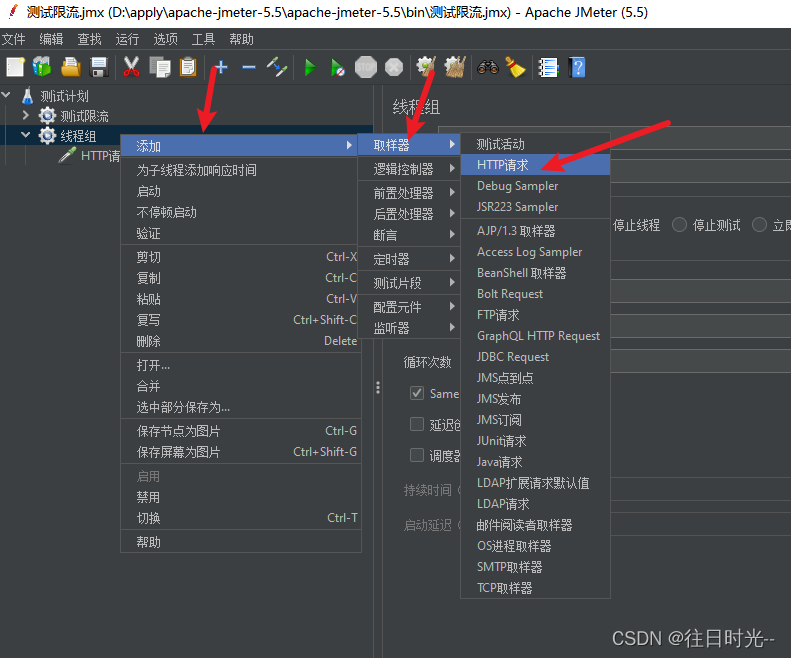Open the 前置处理器 submenu
The height and width of the screenshot is (658, 791).
[409, 193]
